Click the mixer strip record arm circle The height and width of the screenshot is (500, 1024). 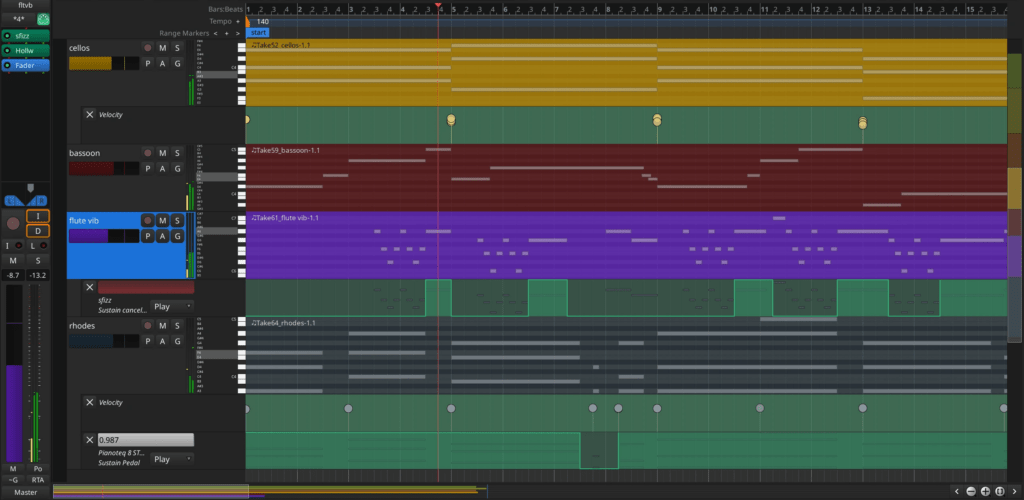pyautogui.click(x=13, y=223)
